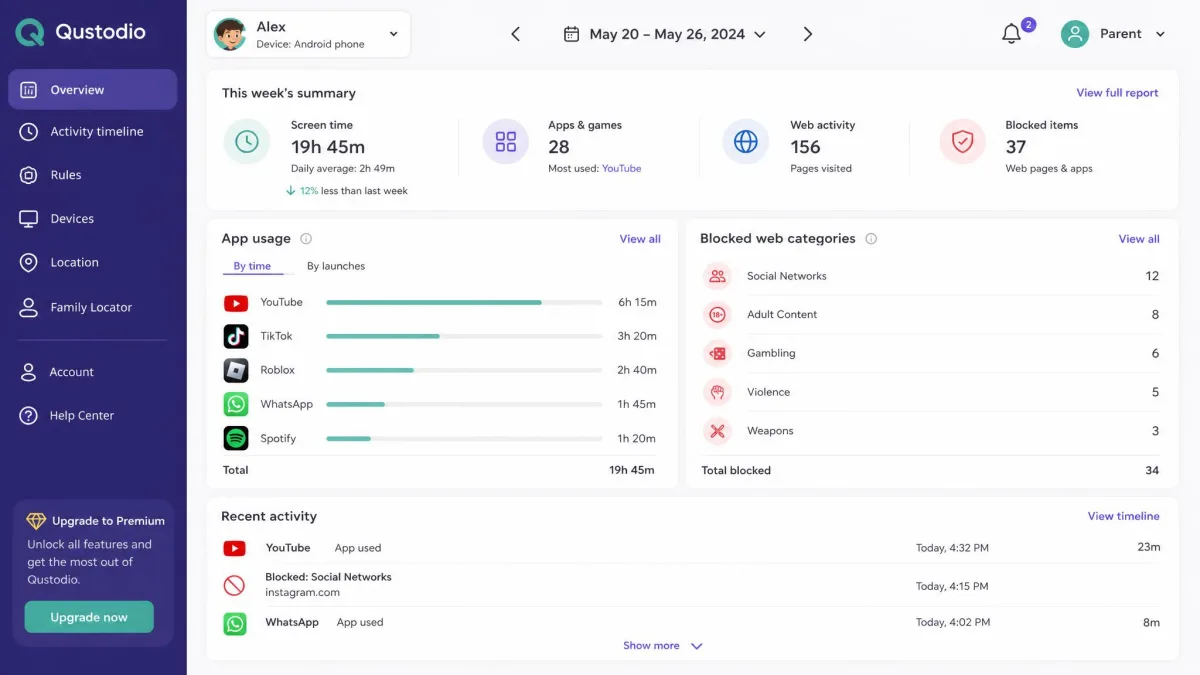The height and width of the screenshot is (675, 1200).
Task: Switch to the By launches tab
Action: (336, 266)
